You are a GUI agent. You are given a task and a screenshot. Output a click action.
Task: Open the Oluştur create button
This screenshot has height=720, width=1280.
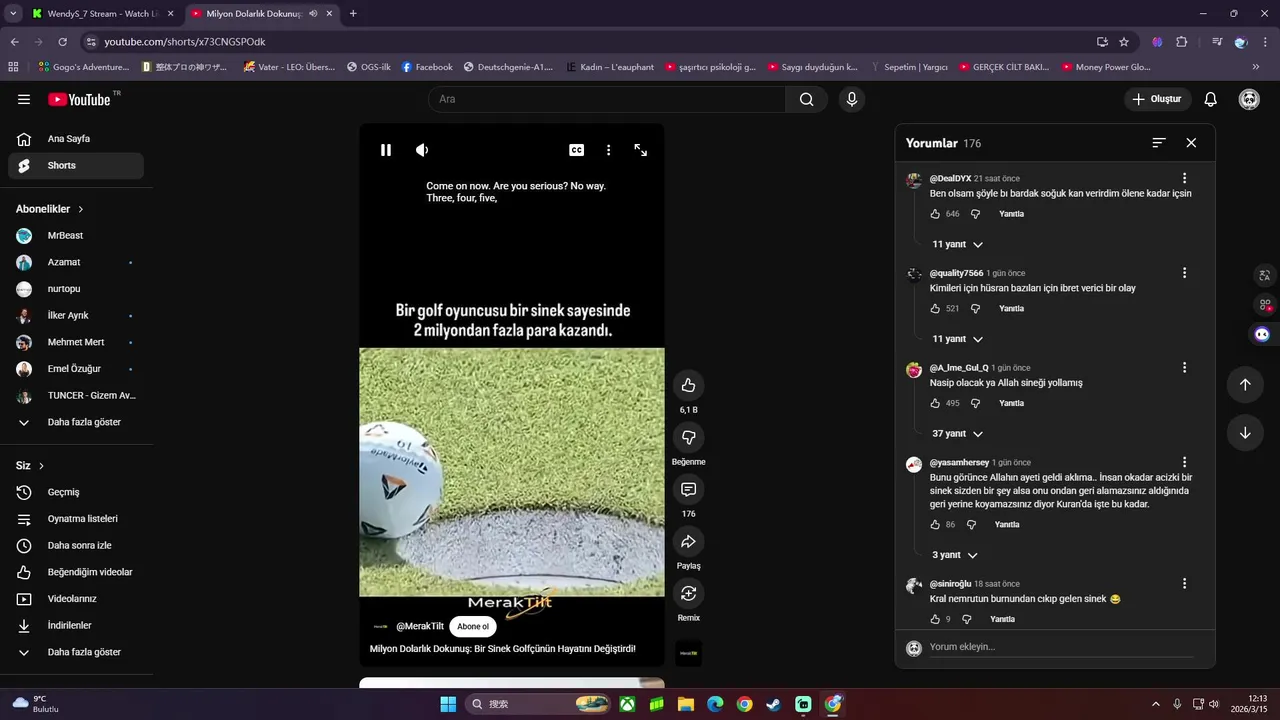[x=1157, y=99]
